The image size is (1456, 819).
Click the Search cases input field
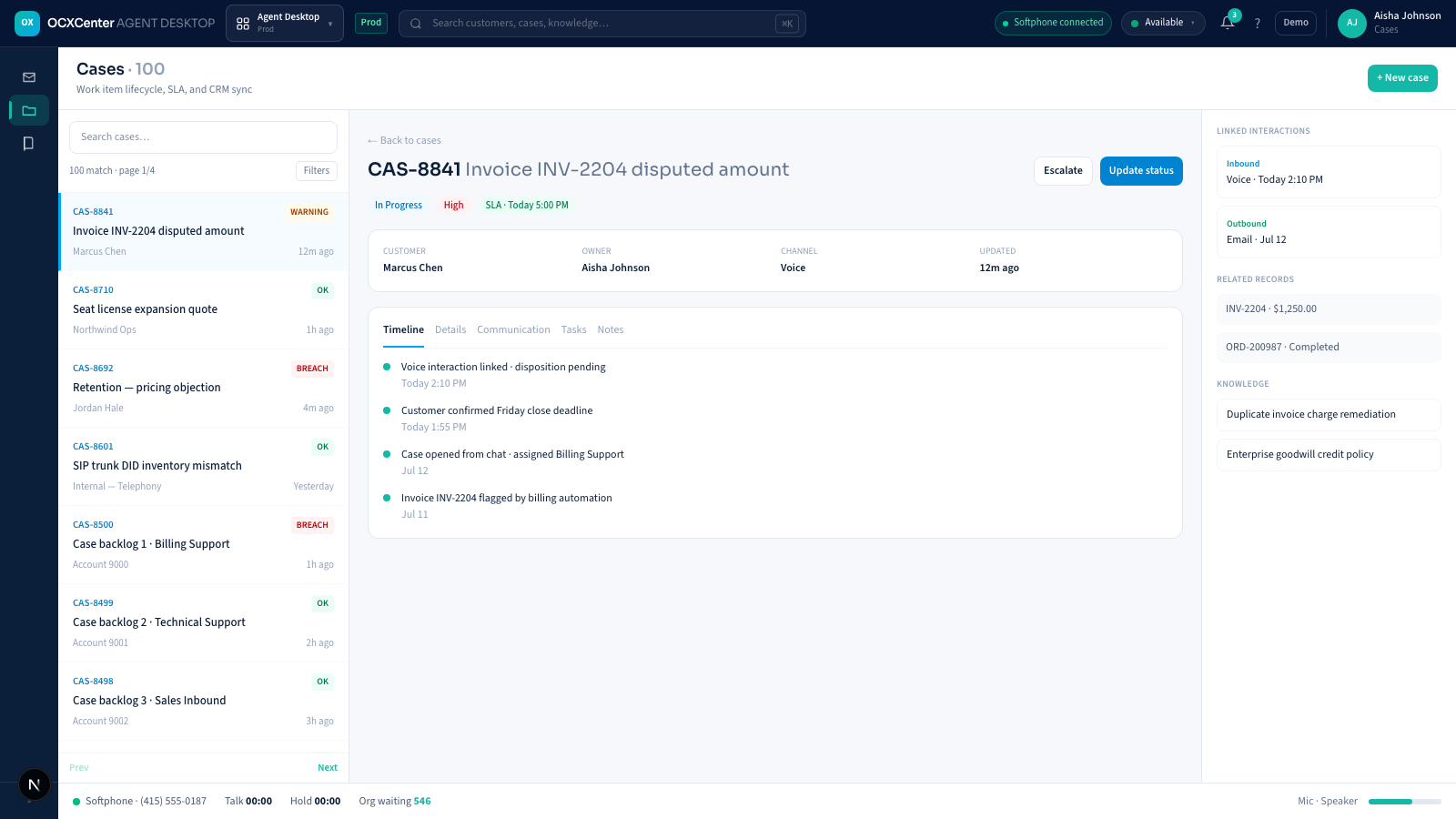pos(203,137)
